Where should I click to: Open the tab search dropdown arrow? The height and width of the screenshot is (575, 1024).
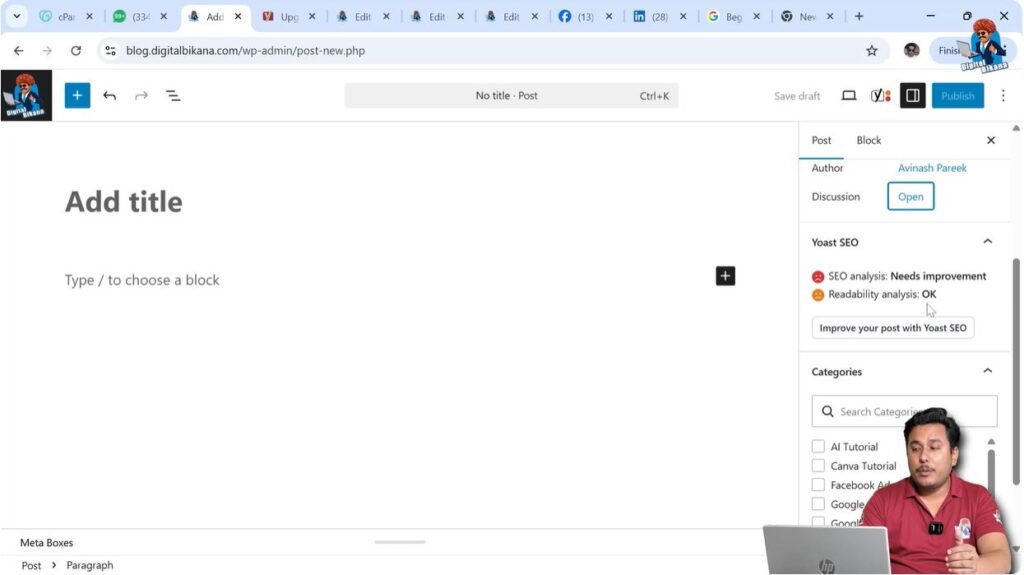click(16, 16)
